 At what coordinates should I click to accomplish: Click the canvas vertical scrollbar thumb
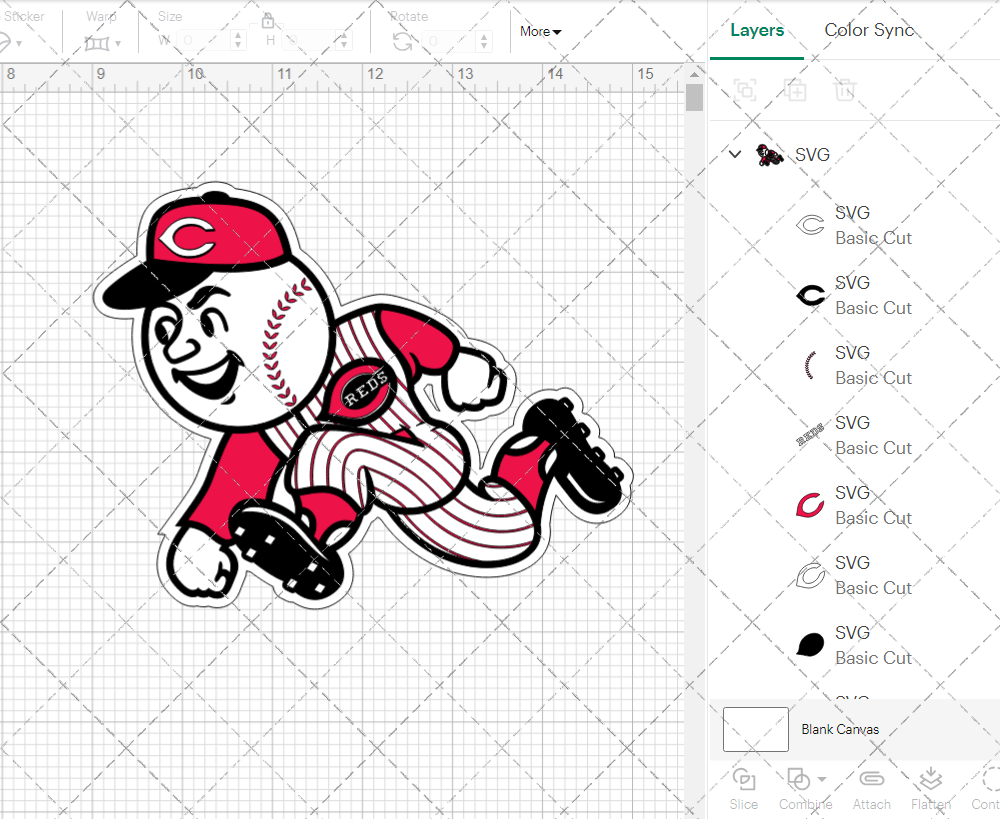695,98
